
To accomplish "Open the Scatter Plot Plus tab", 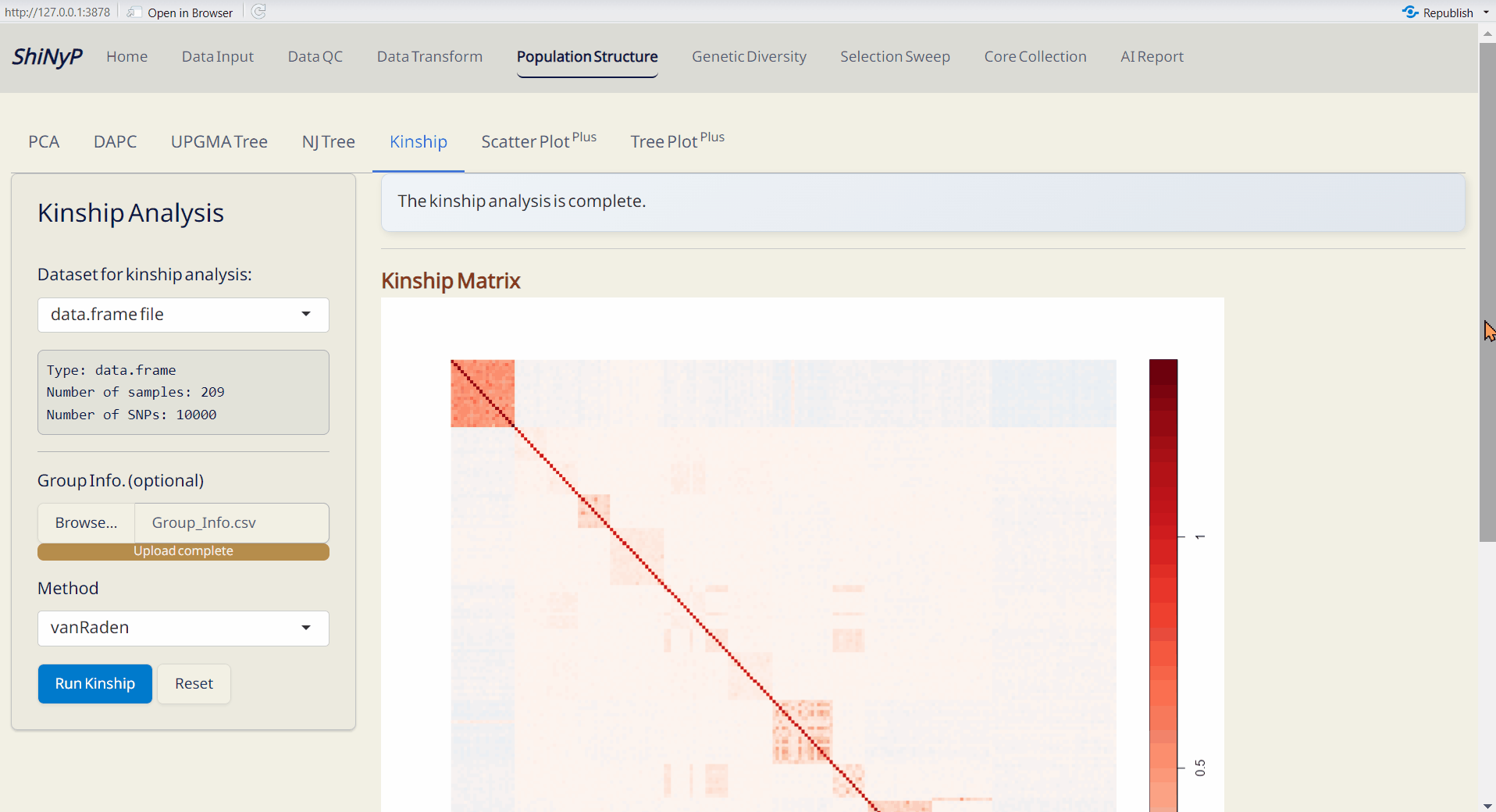I will [539, 141].
